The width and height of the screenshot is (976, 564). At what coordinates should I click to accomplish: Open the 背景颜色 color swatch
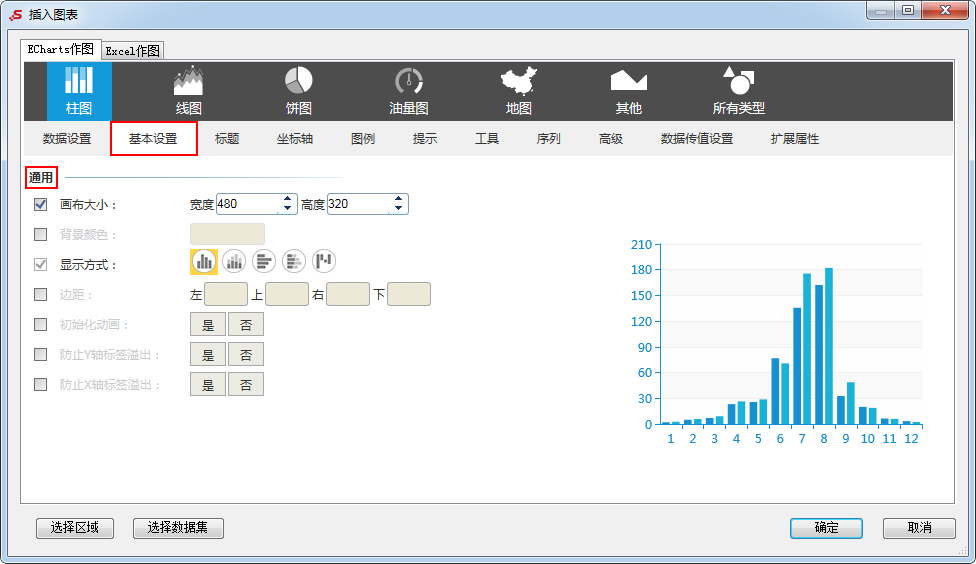(227, 234)
